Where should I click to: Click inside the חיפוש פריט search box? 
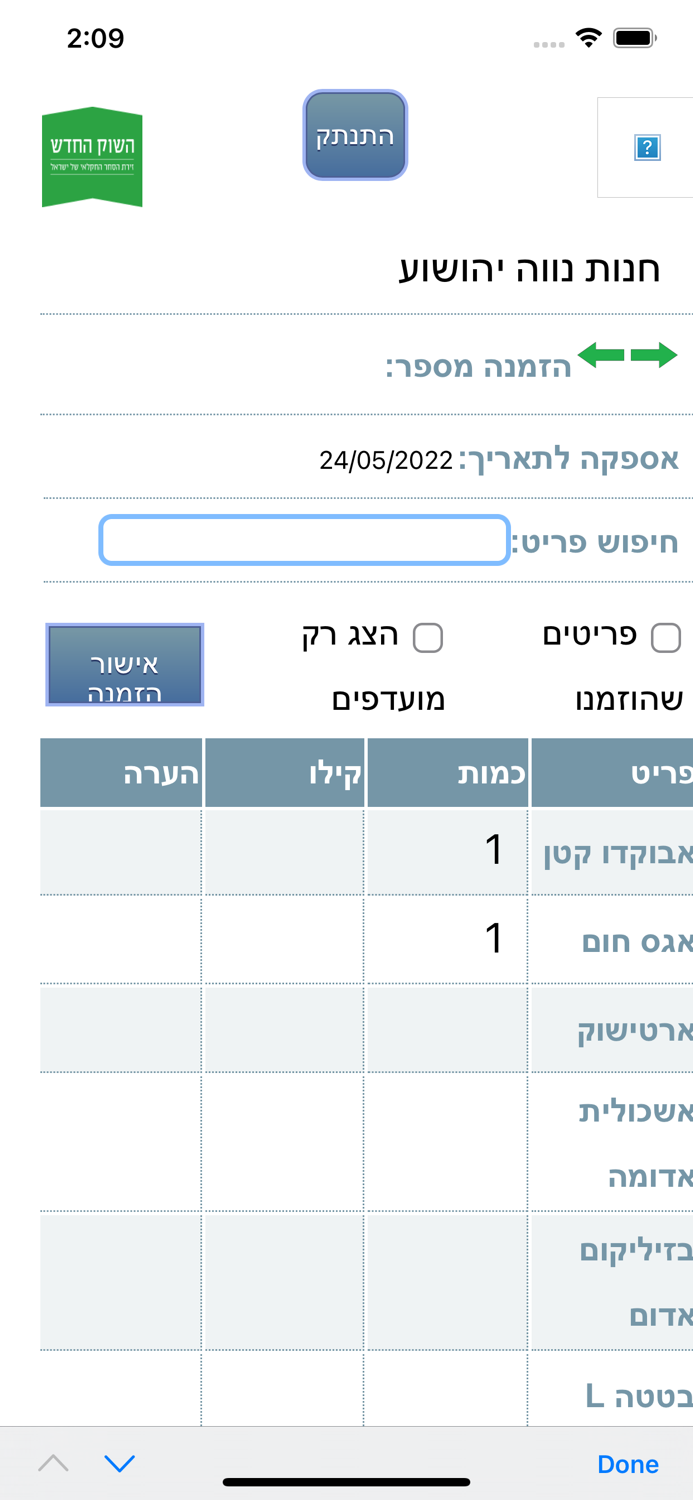[x=303, y=539]
